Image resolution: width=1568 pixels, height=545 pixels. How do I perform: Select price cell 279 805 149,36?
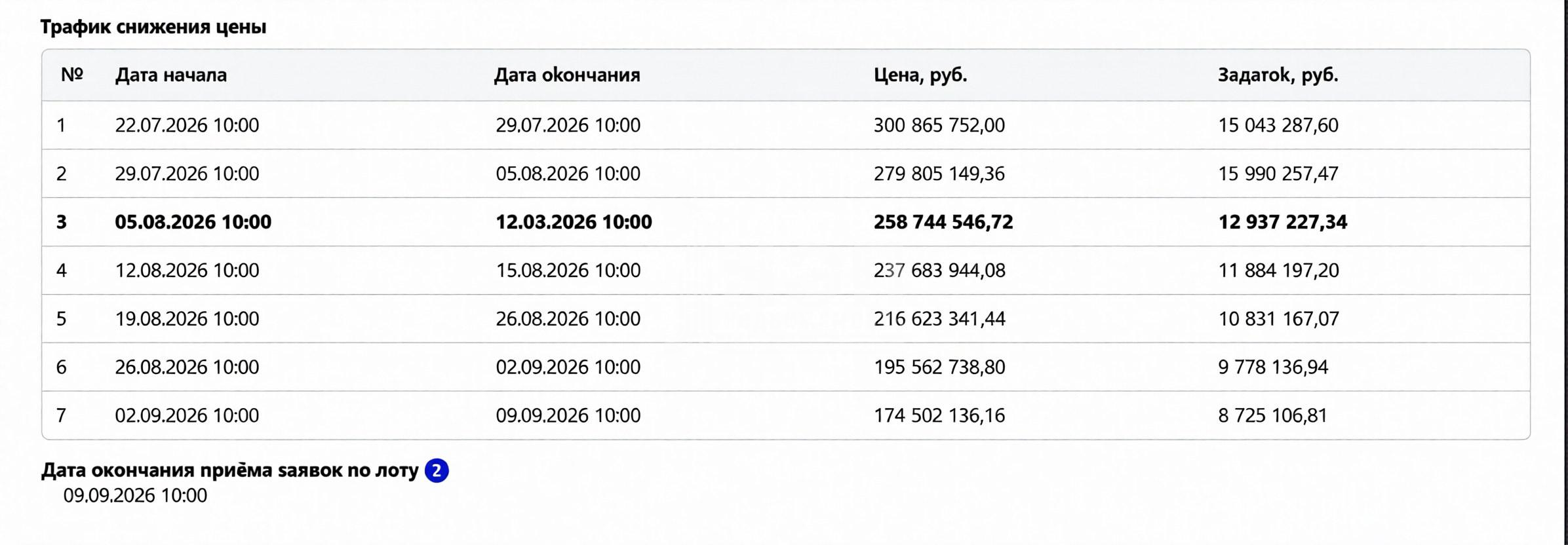tap(939, 174)
